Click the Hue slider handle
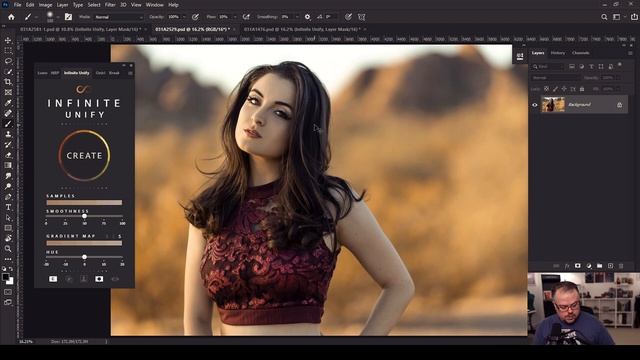 [84, 257]
